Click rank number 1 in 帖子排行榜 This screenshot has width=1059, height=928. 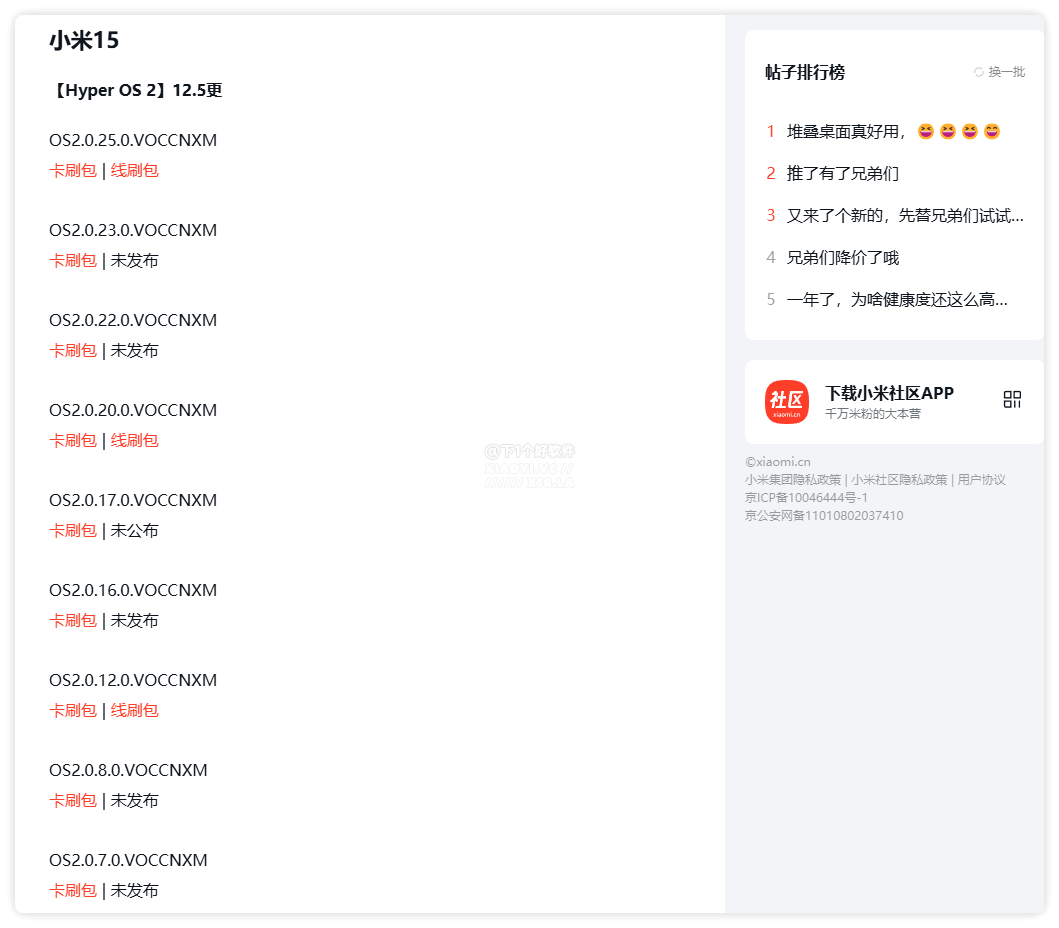pyautogui.click(x=771, y=132)
